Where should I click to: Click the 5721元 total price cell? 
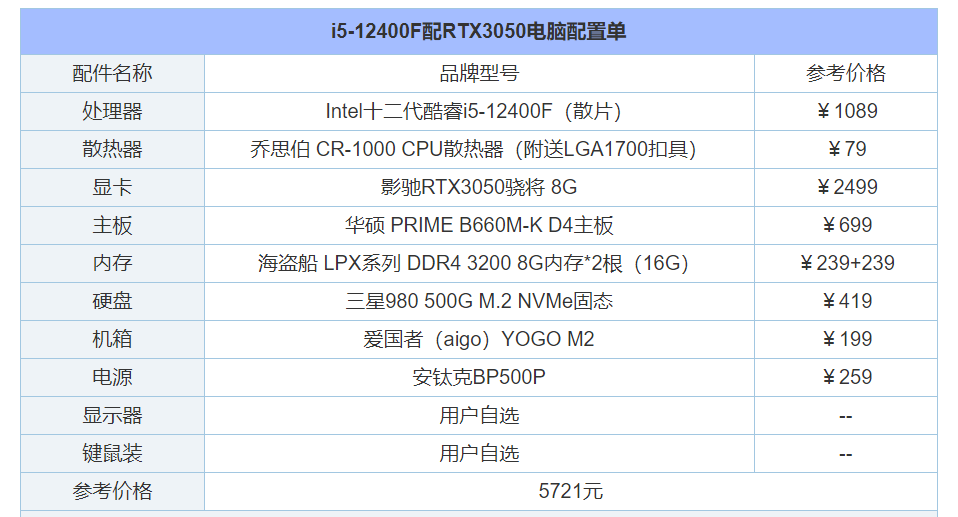click(x=571, y=491)
